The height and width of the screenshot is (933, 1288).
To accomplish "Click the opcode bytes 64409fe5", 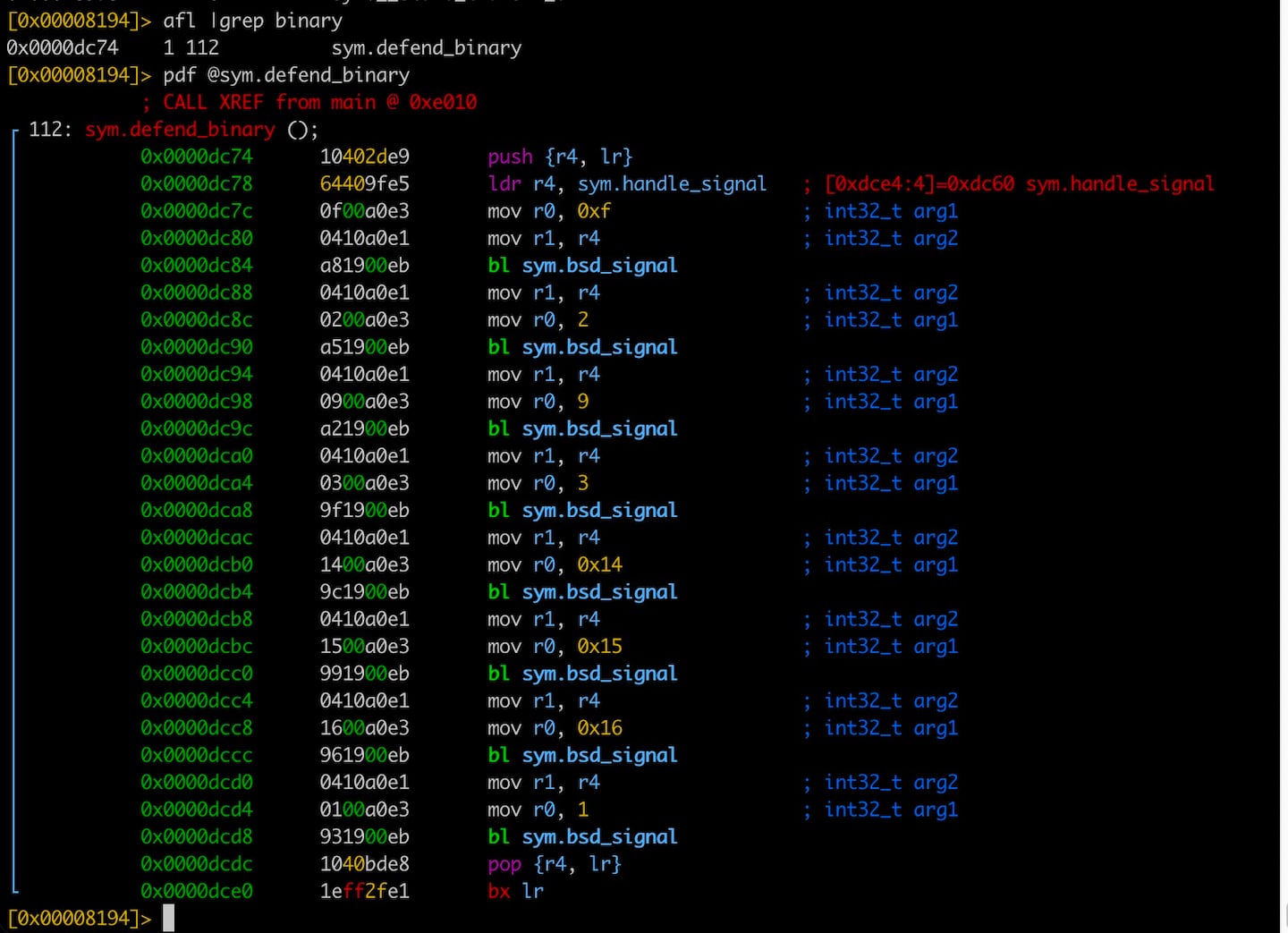I will point(364,184).
